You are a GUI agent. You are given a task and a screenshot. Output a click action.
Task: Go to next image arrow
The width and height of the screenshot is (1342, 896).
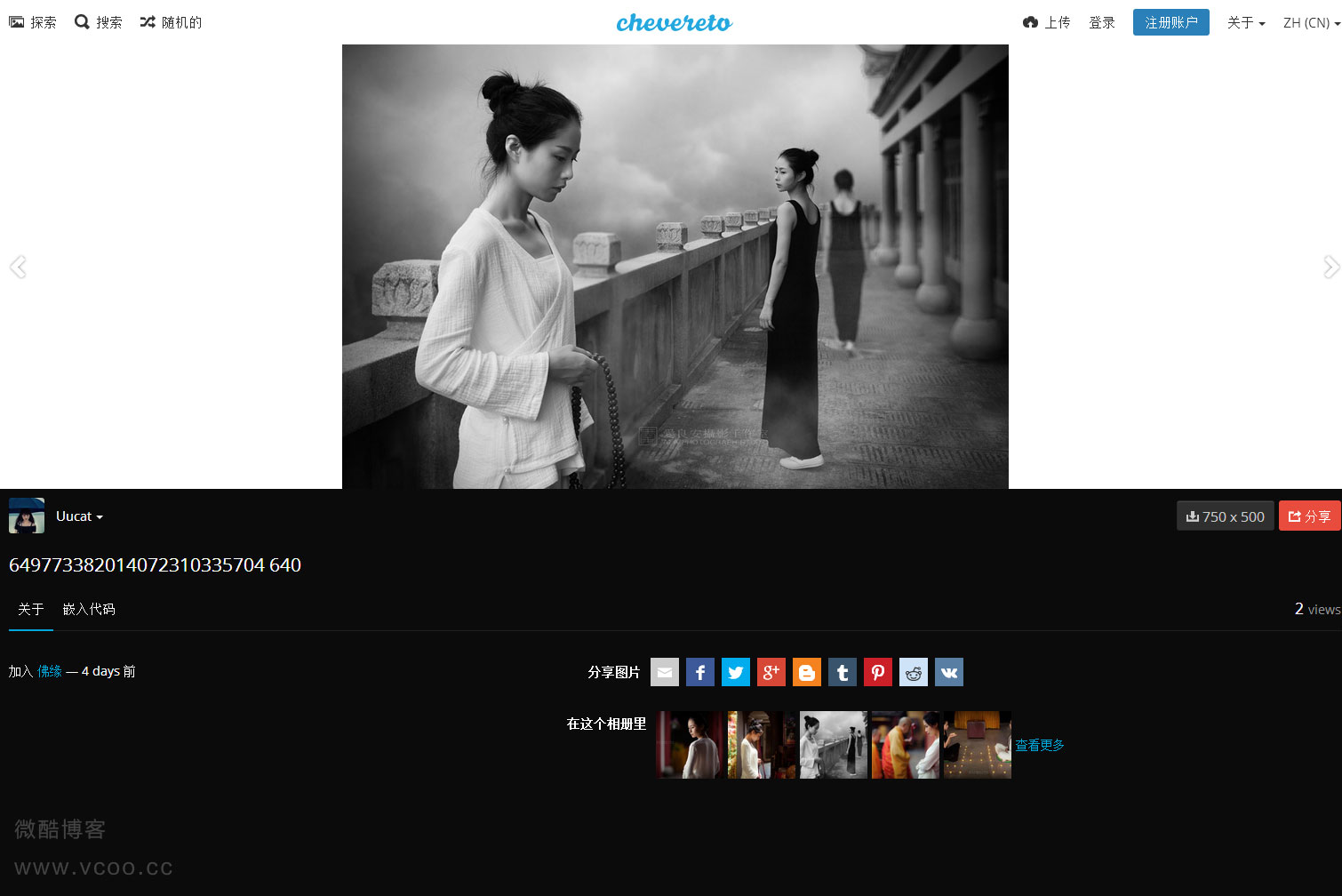tap(1330, 267)
